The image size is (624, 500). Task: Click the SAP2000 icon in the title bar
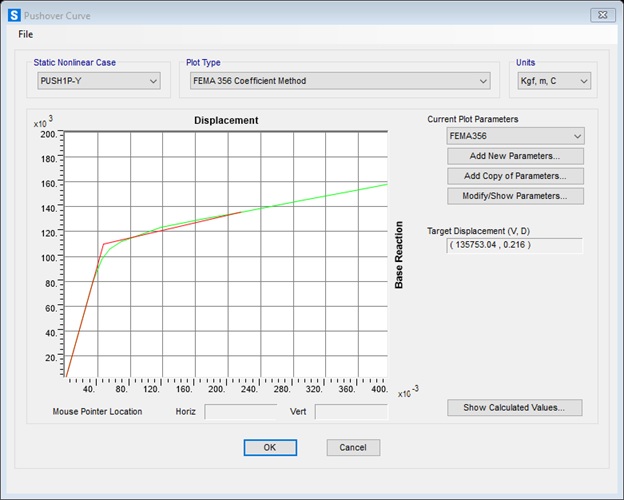(13, 15)
